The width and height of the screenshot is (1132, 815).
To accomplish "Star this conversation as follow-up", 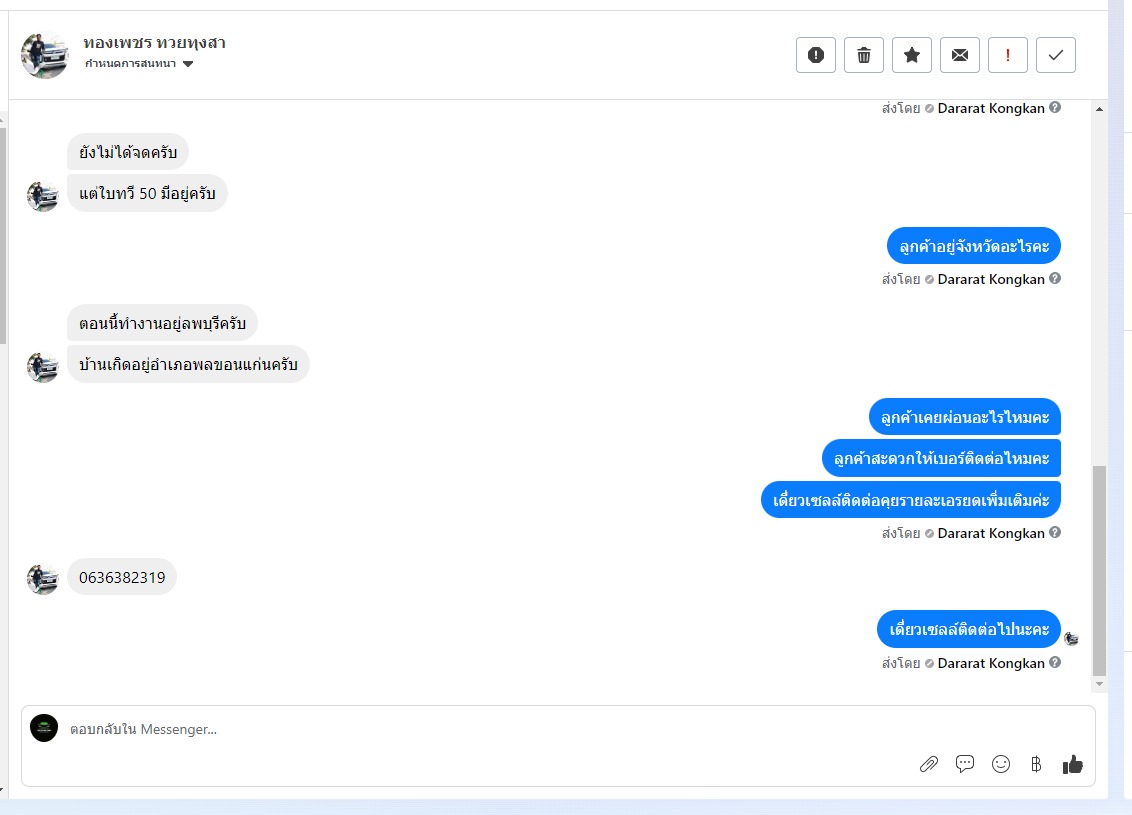I will pyautogui.click(x=912, y=55).
